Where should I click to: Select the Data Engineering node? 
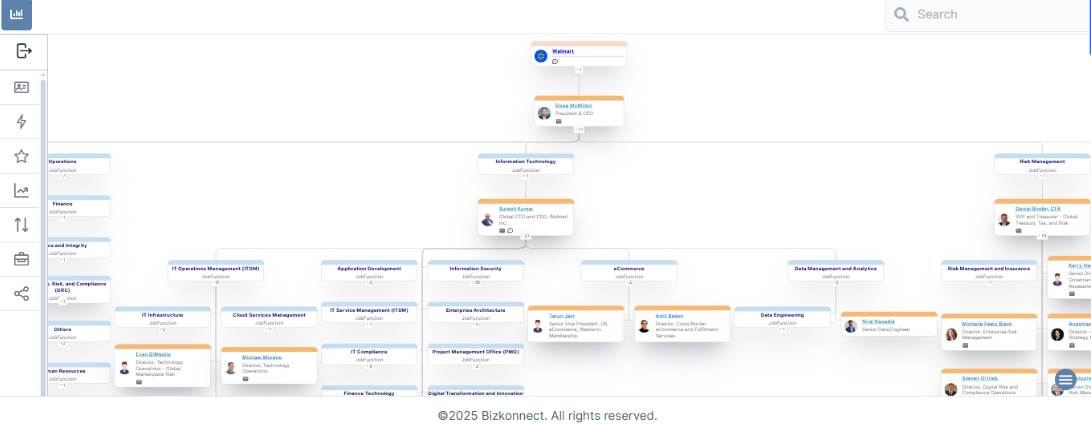coord(782,318)
